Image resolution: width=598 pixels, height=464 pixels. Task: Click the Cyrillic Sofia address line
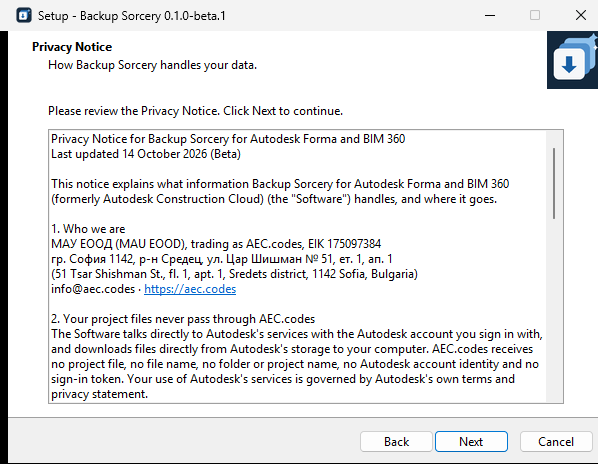tap(222, 259)
